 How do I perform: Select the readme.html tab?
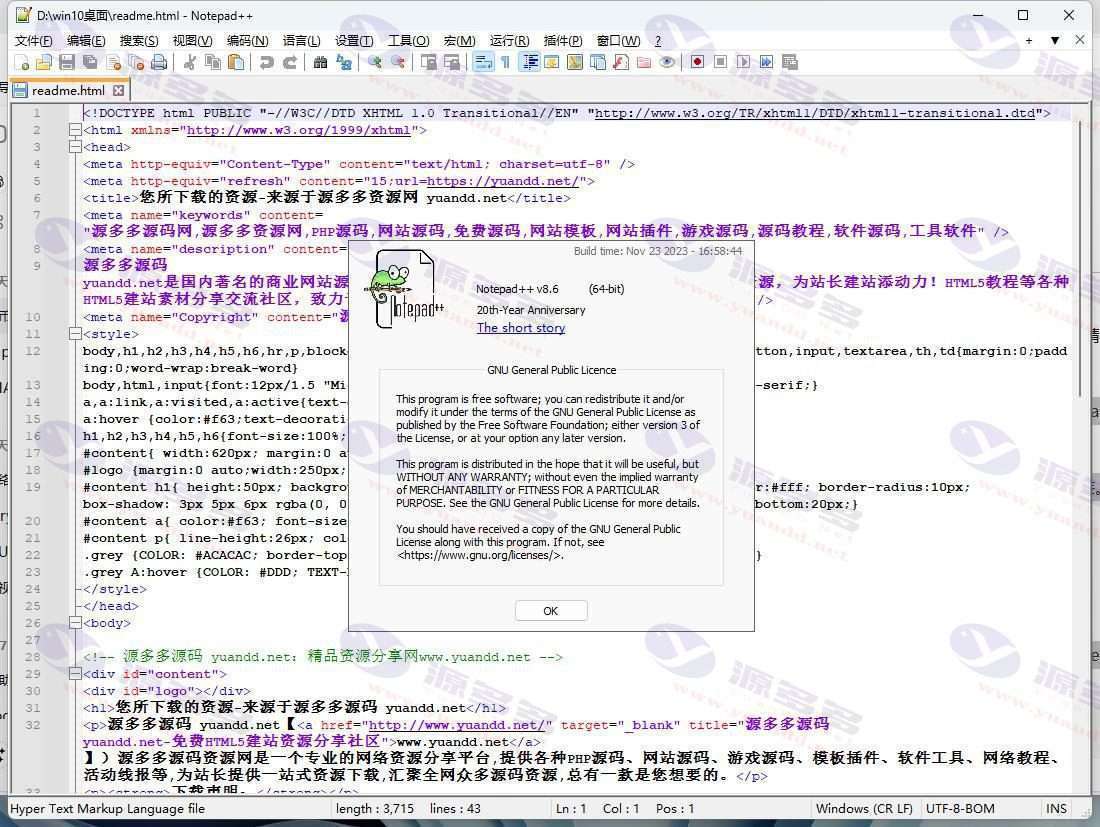click(68, 90)
